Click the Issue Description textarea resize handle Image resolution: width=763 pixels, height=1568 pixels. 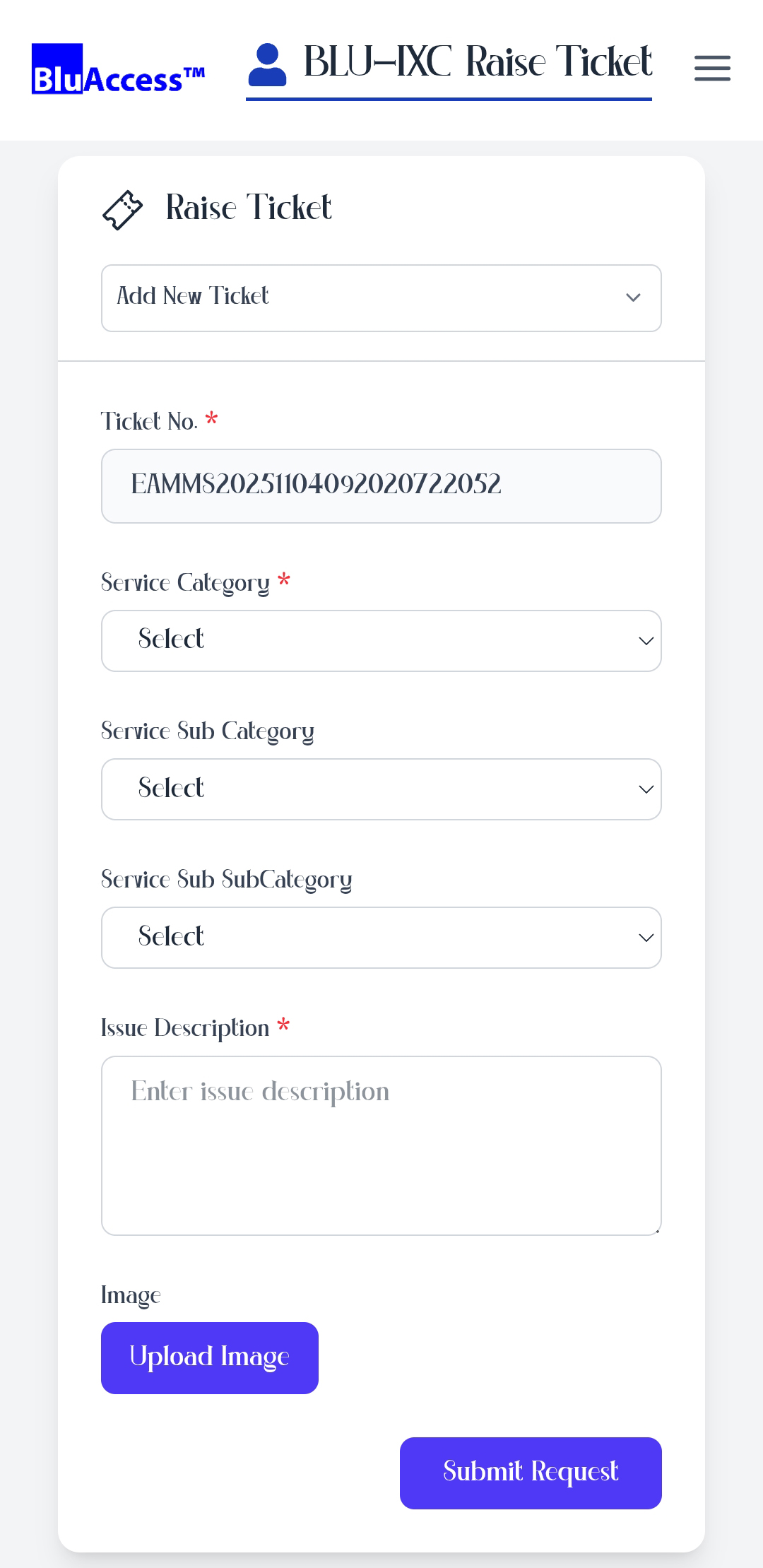tap(657, 1231)
